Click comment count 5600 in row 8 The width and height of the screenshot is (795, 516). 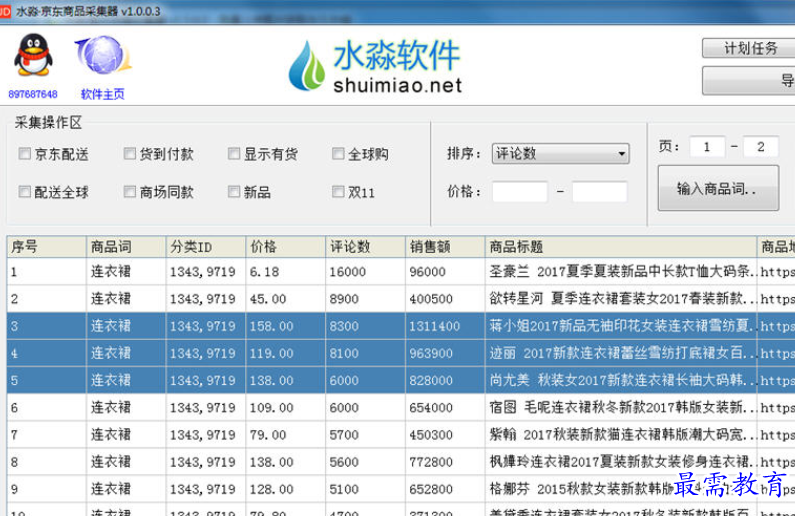(x=344, y=462)
